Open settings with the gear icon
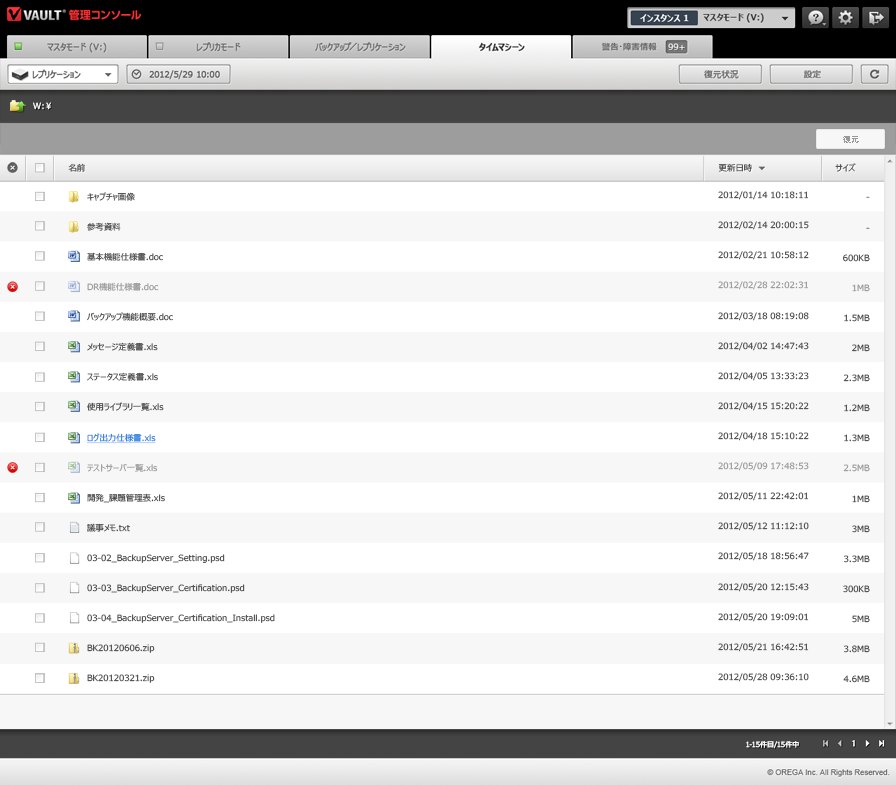Screen dimensions: 896x785 tap(846, 17)
